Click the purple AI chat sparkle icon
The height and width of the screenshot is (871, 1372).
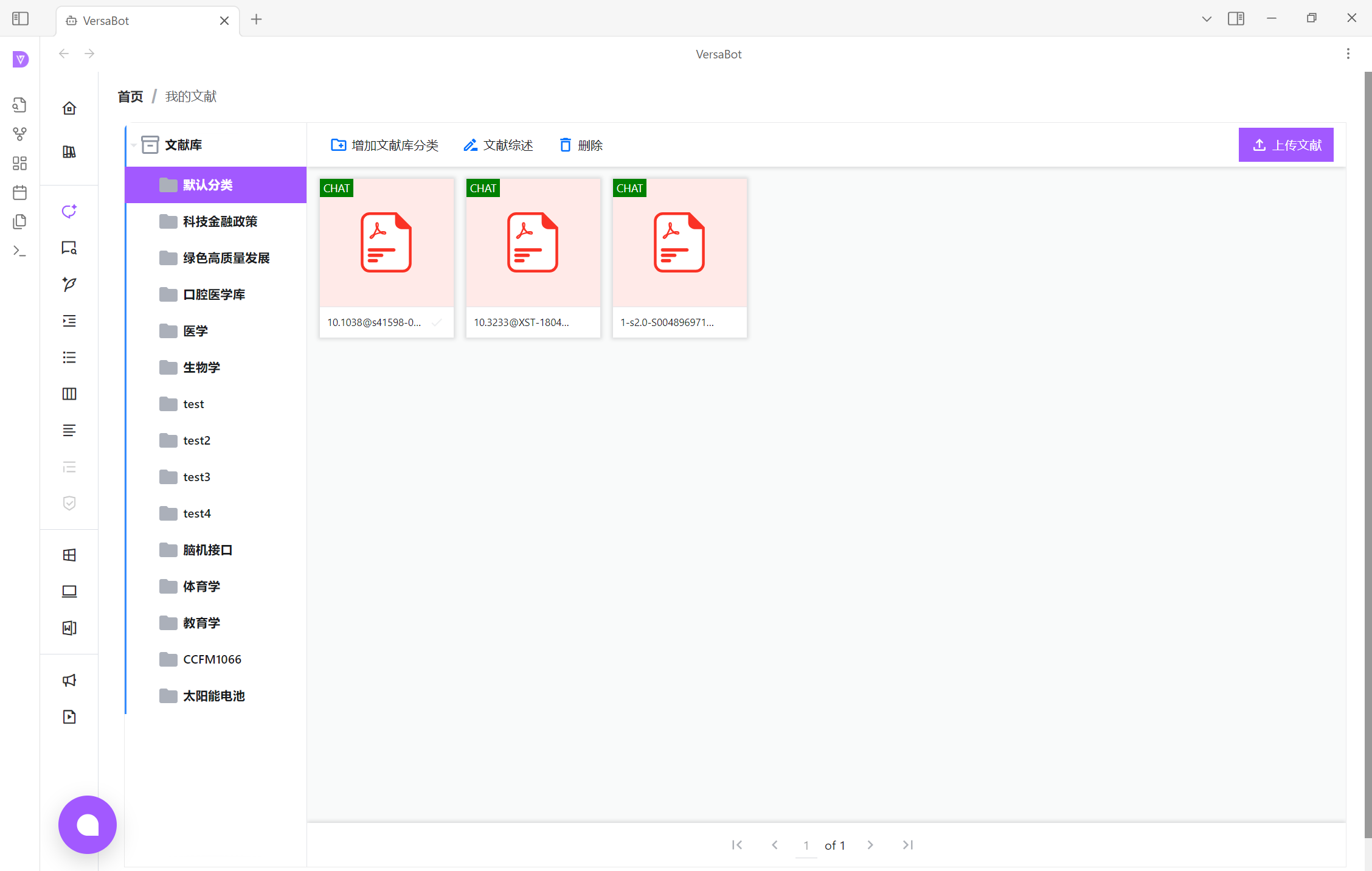69,211
